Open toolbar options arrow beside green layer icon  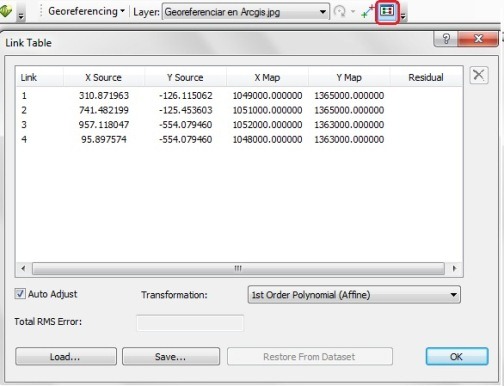(x=21, y=15)
